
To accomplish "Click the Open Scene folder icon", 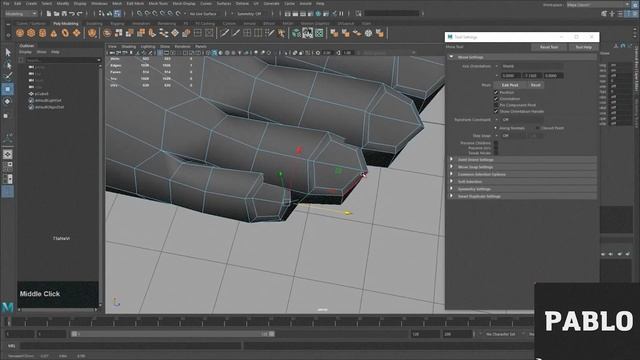I will coord(56,13).
